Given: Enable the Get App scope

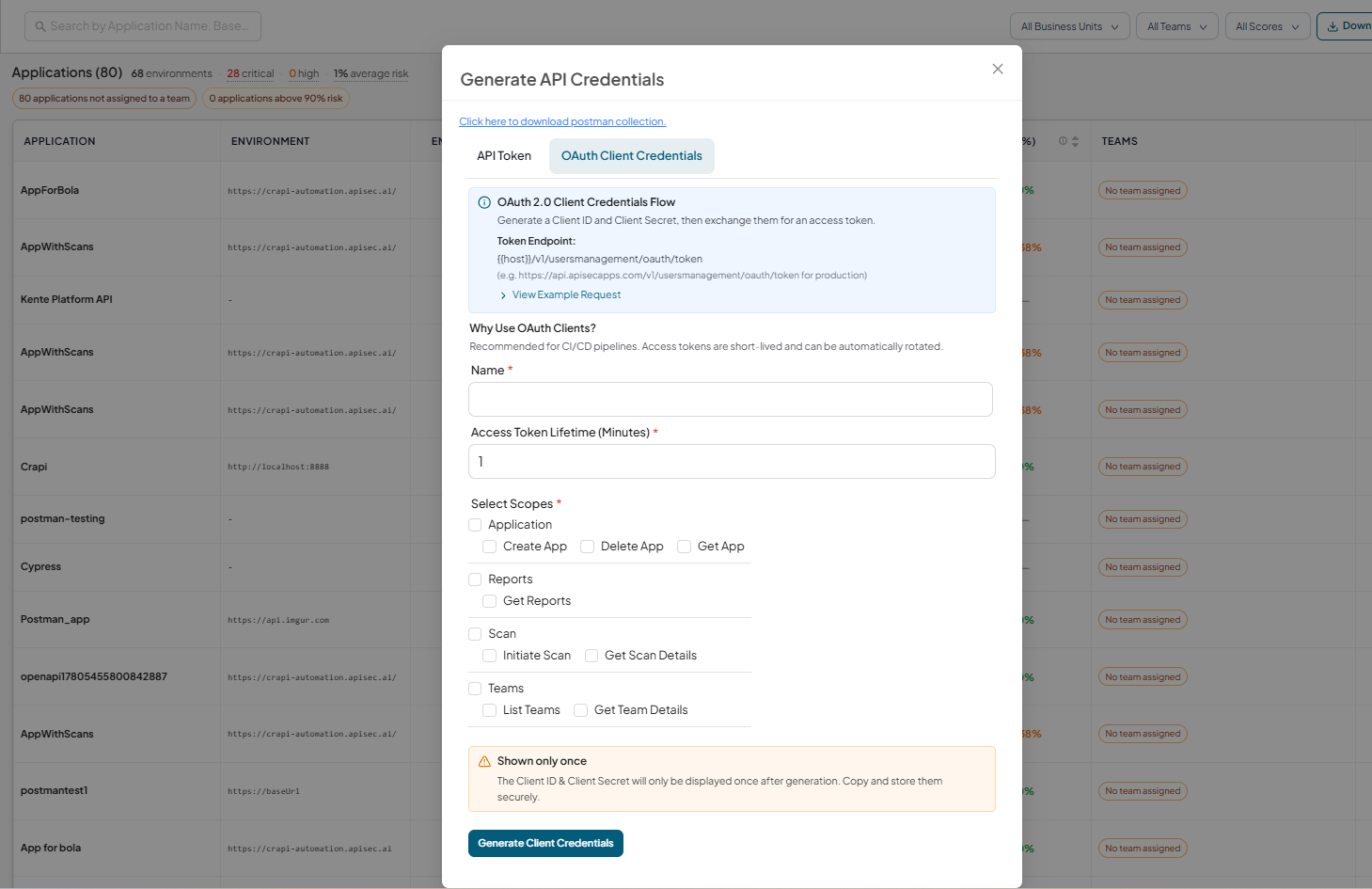Looking at the screenshot, I should coord(684,547).
